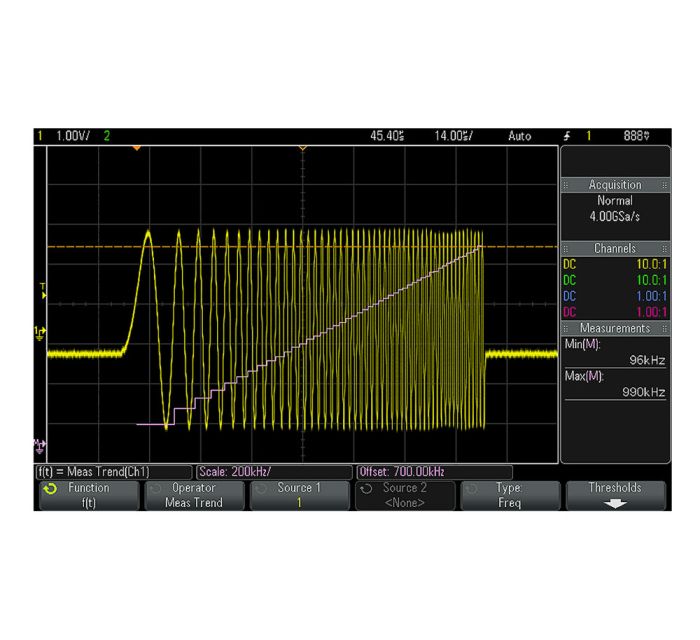Screen dimensions: 700x640
Task: Select the f(t) = Meas Trend(Ch1) label
Action: [x=114, y=472]
